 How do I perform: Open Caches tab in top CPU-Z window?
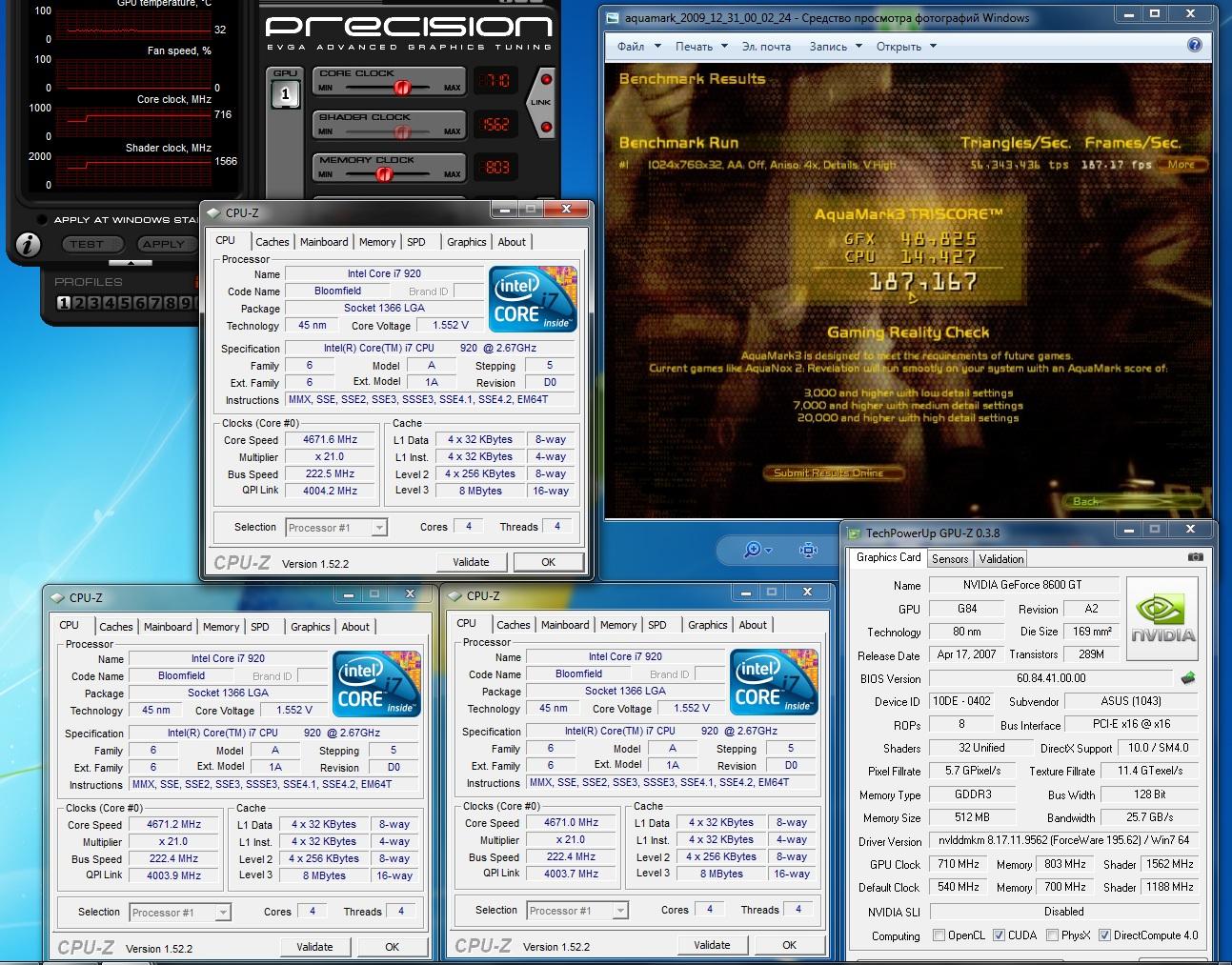click(273, 242)
